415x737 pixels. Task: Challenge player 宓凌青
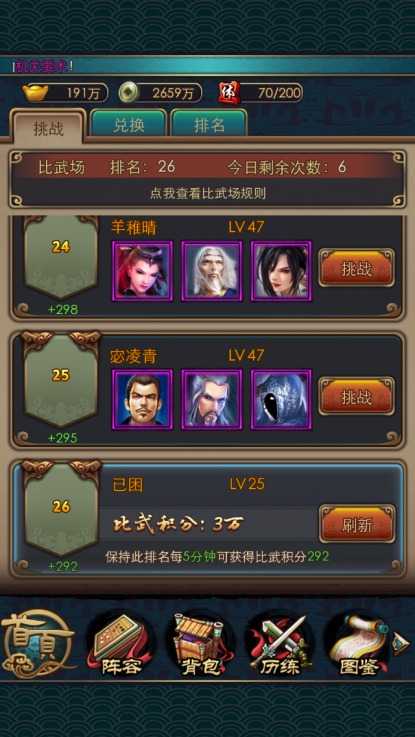pyautogui.click(x=357, y=396)
